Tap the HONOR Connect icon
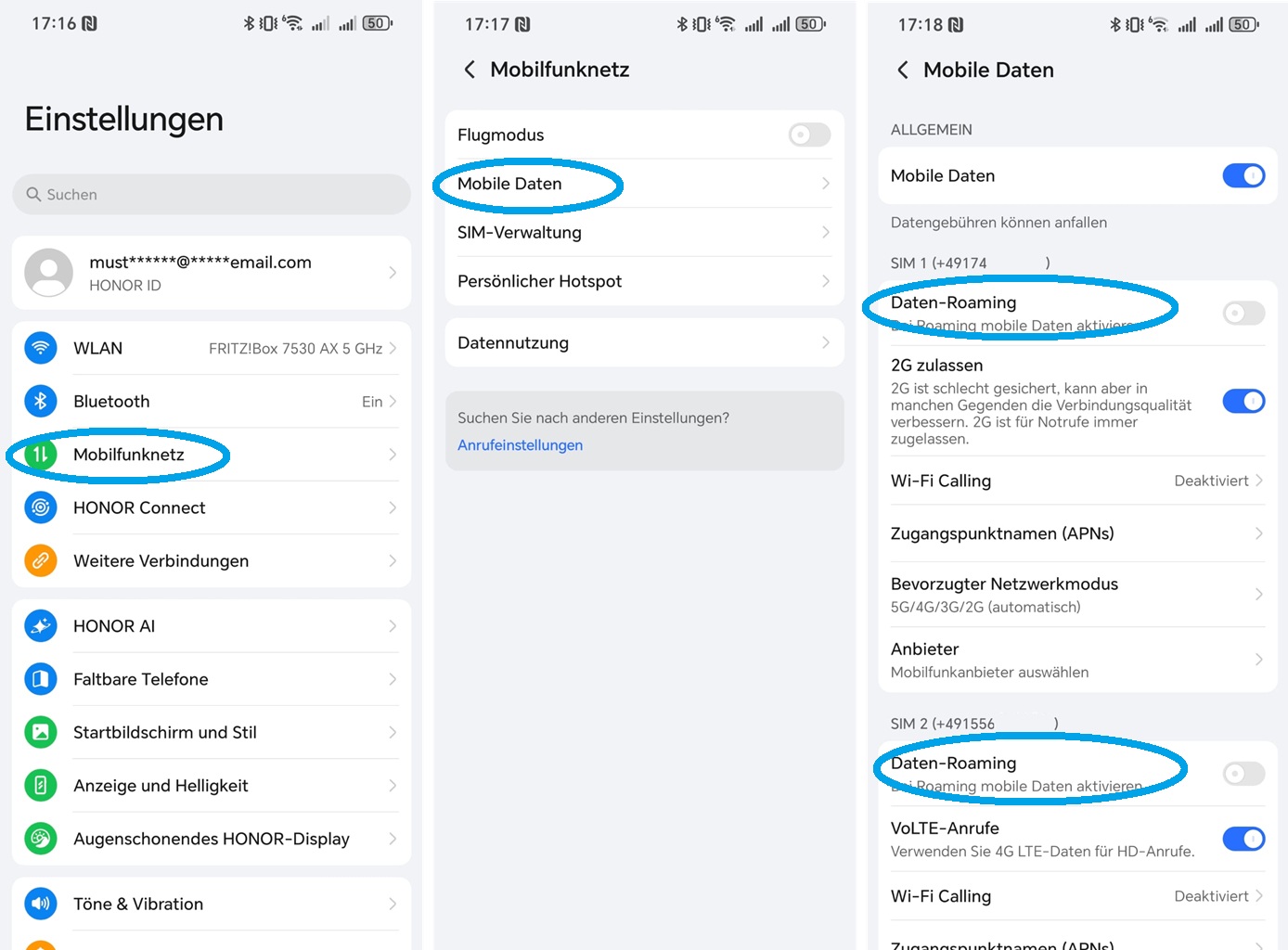Screen dimensions: 1288x950 click(40, 507)
